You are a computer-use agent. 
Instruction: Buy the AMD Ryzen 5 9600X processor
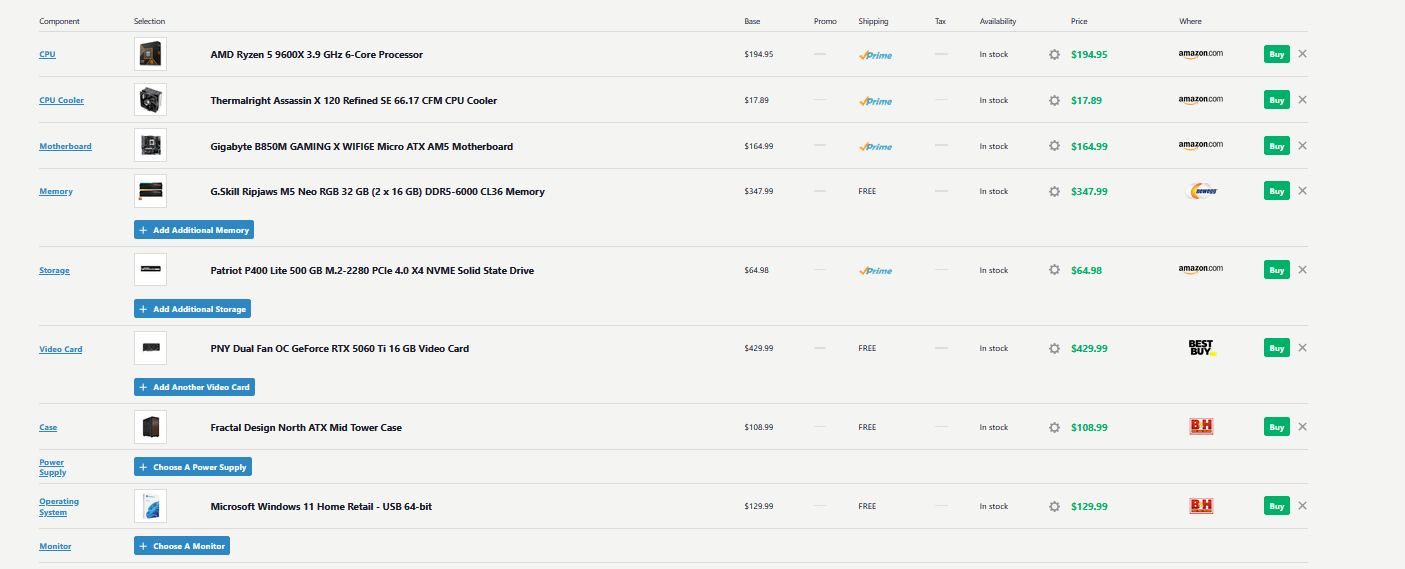pyautogui.click(x=1276, y=54)
